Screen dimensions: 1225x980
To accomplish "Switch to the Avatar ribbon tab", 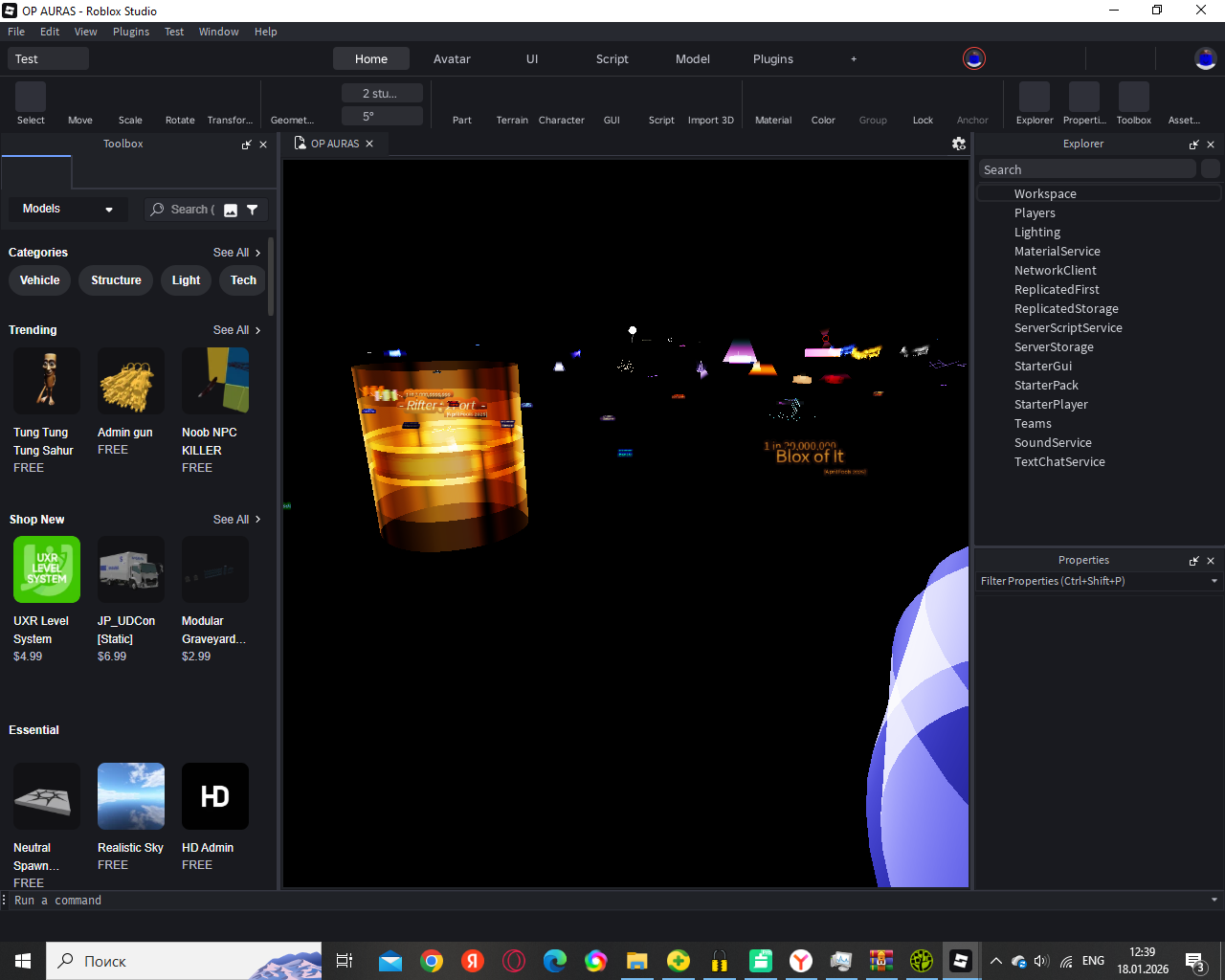I will [x=452, y=58].
